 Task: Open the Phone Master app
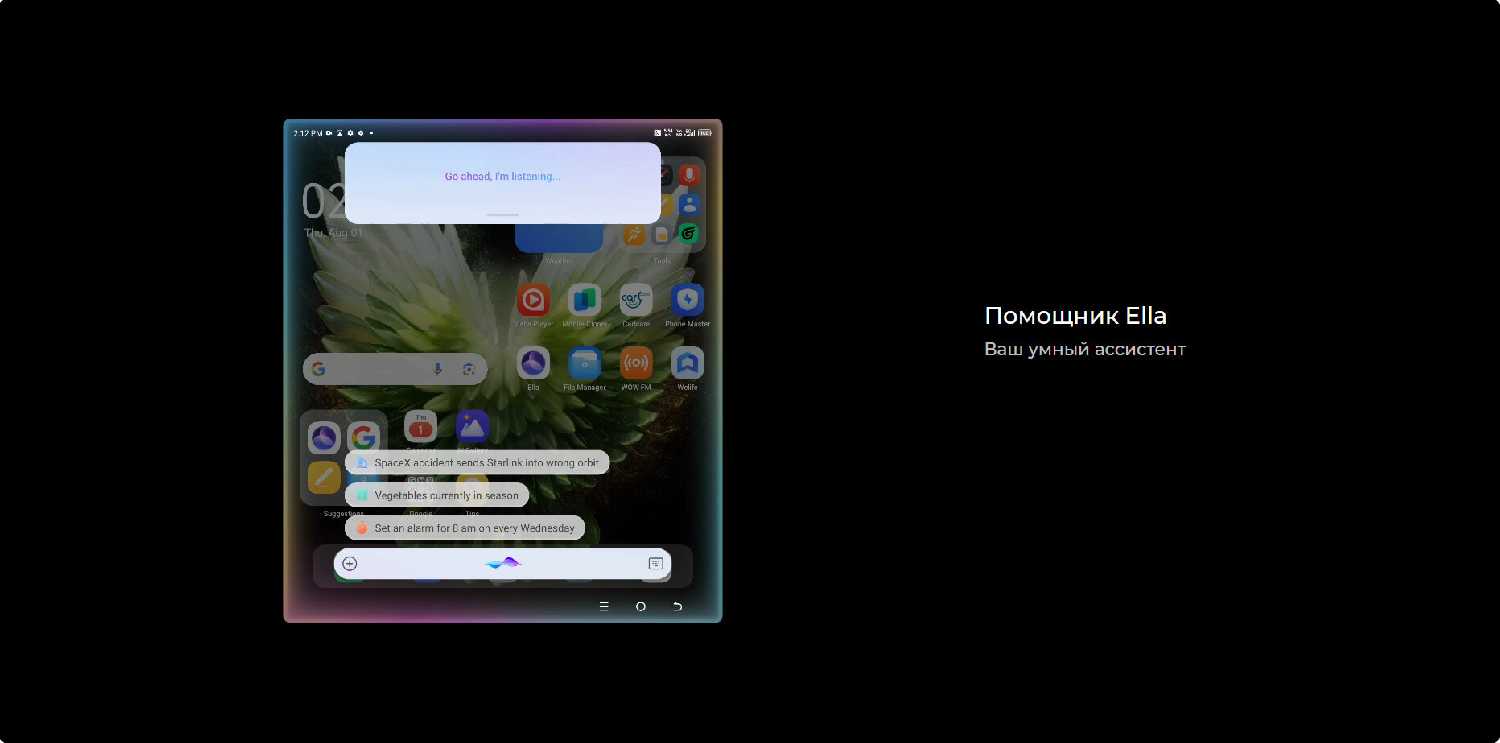(687, 300)
